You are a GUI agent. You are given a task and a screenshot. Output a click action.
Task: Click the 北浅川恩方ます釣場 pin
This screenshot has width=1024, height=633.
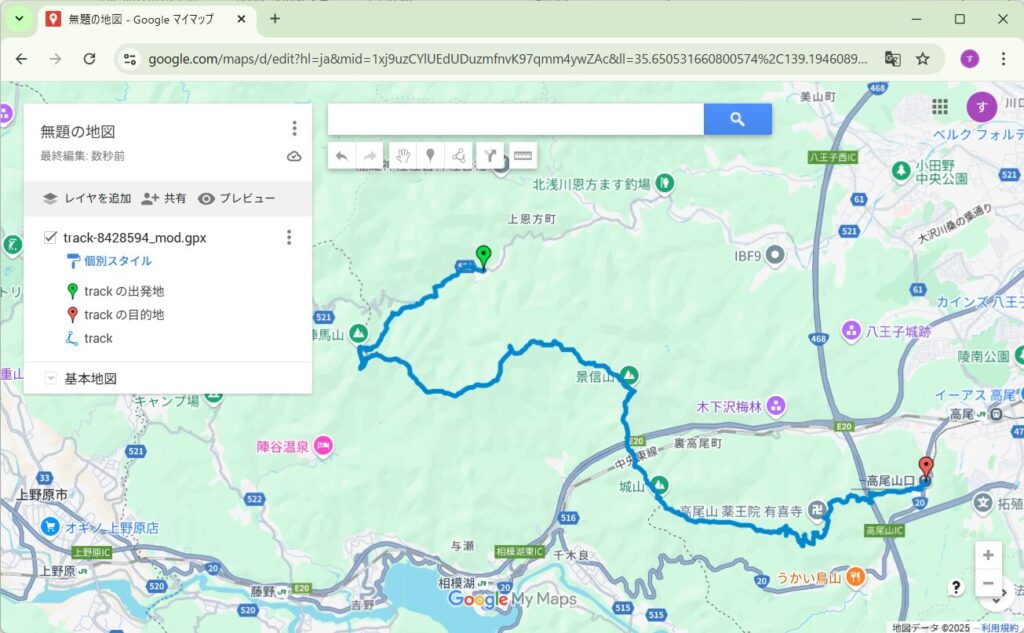[x=665, y=184]
